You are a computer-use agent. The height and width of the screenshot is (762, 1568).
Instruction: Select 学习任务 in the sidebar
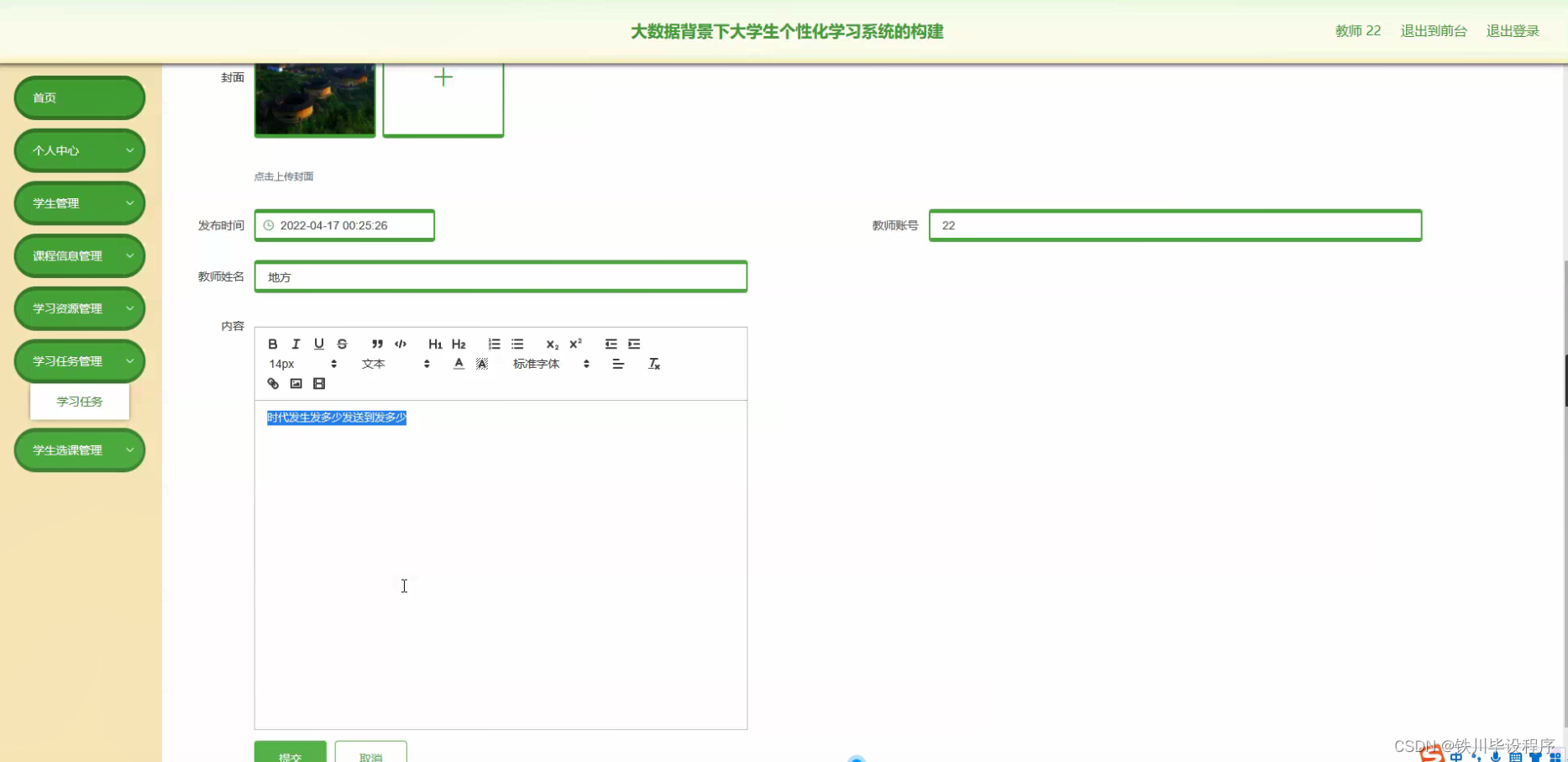pos(79,401)
